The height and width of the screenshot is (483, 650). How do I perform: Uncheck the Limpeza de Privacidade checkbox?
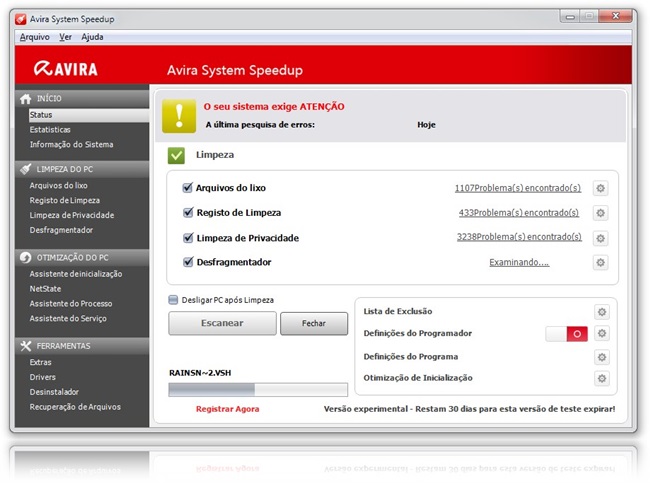(188, 238)
